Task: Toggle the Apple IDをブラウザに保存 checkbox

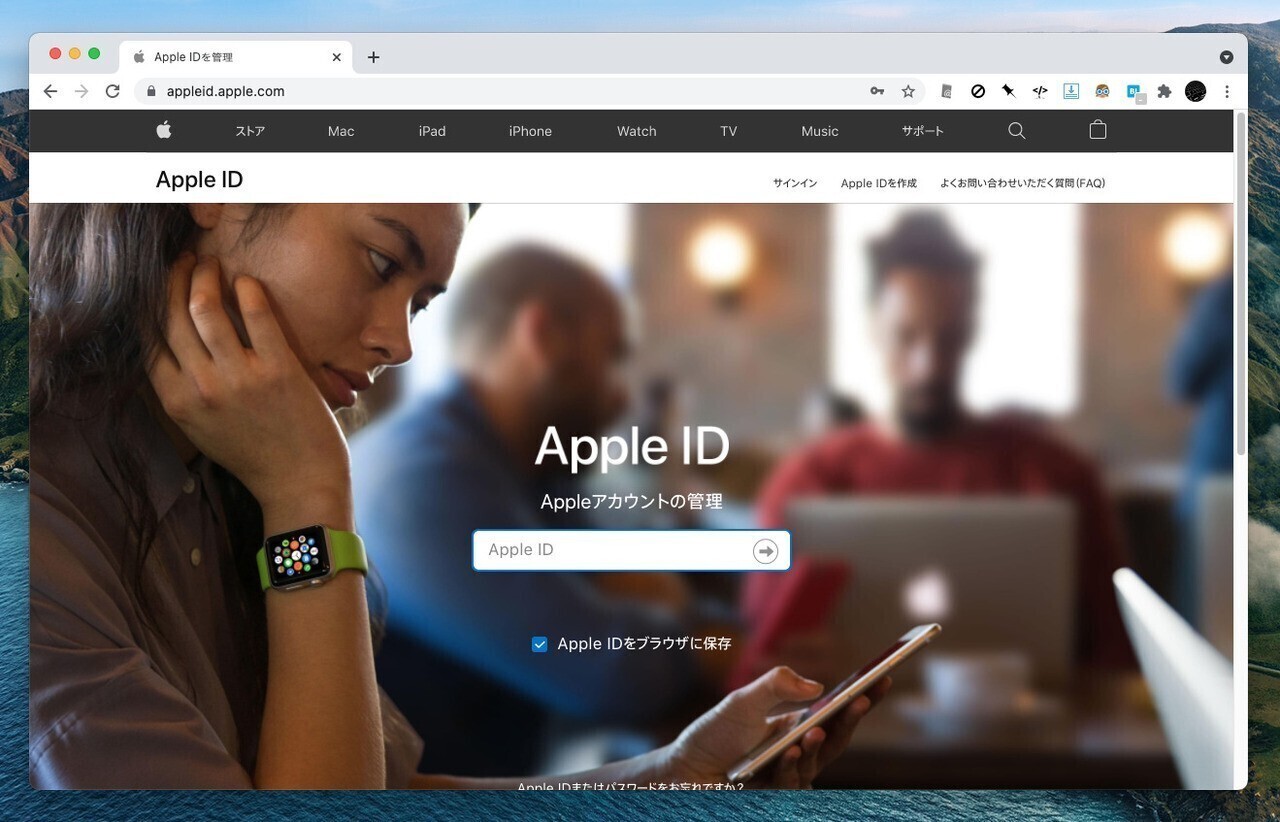Action: point(540,644)
